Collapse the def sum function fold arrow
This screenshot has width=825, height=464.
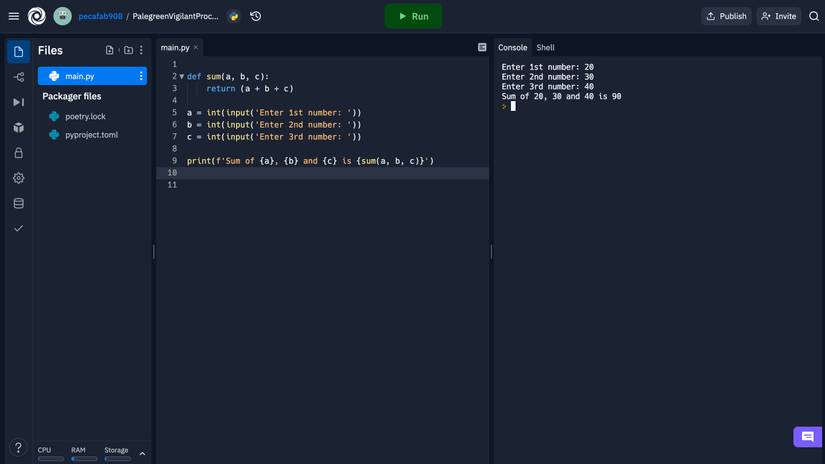(182, 76)
